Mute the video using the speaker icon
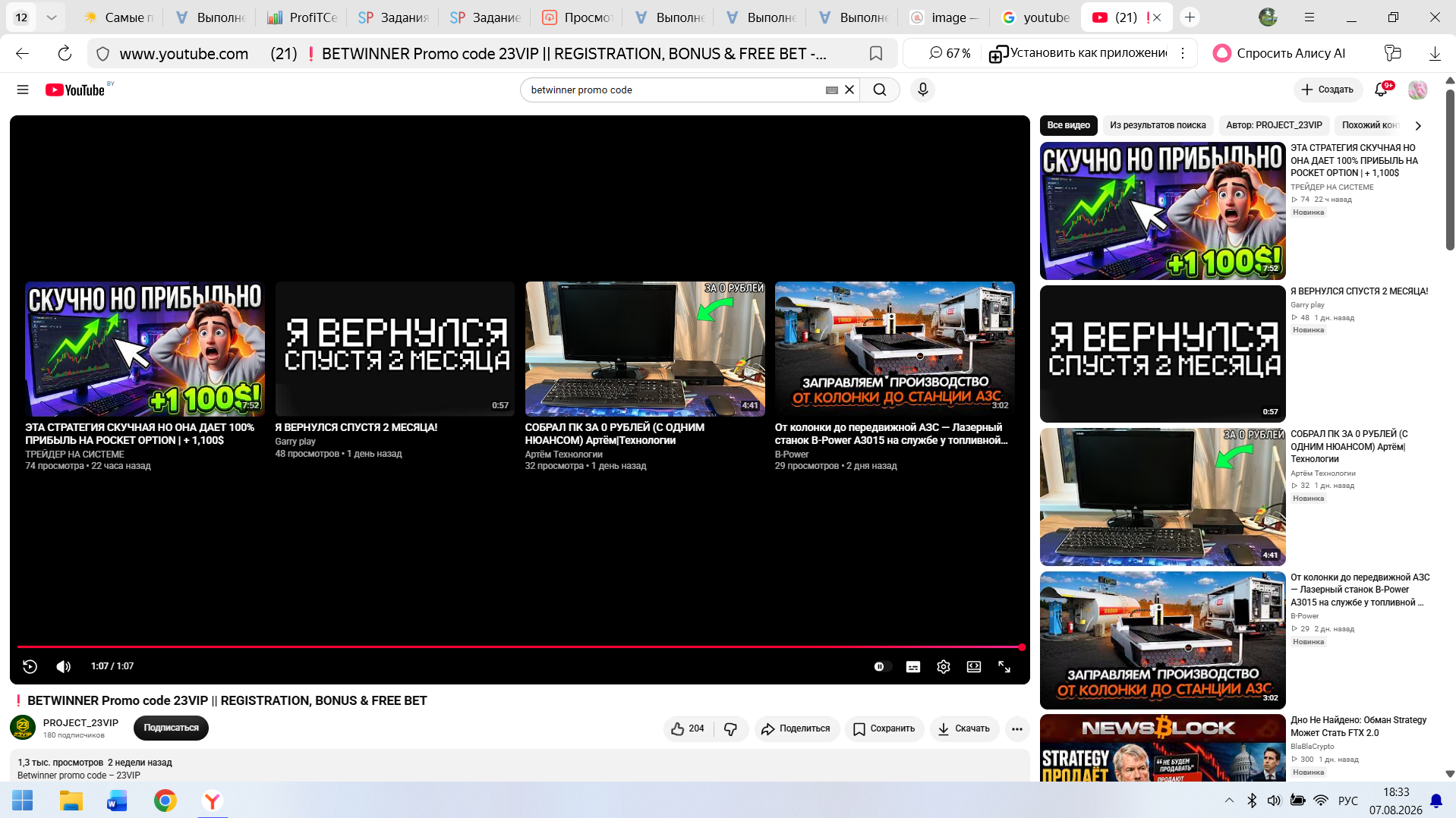The image size is (1456, 818). click(64, 666)
